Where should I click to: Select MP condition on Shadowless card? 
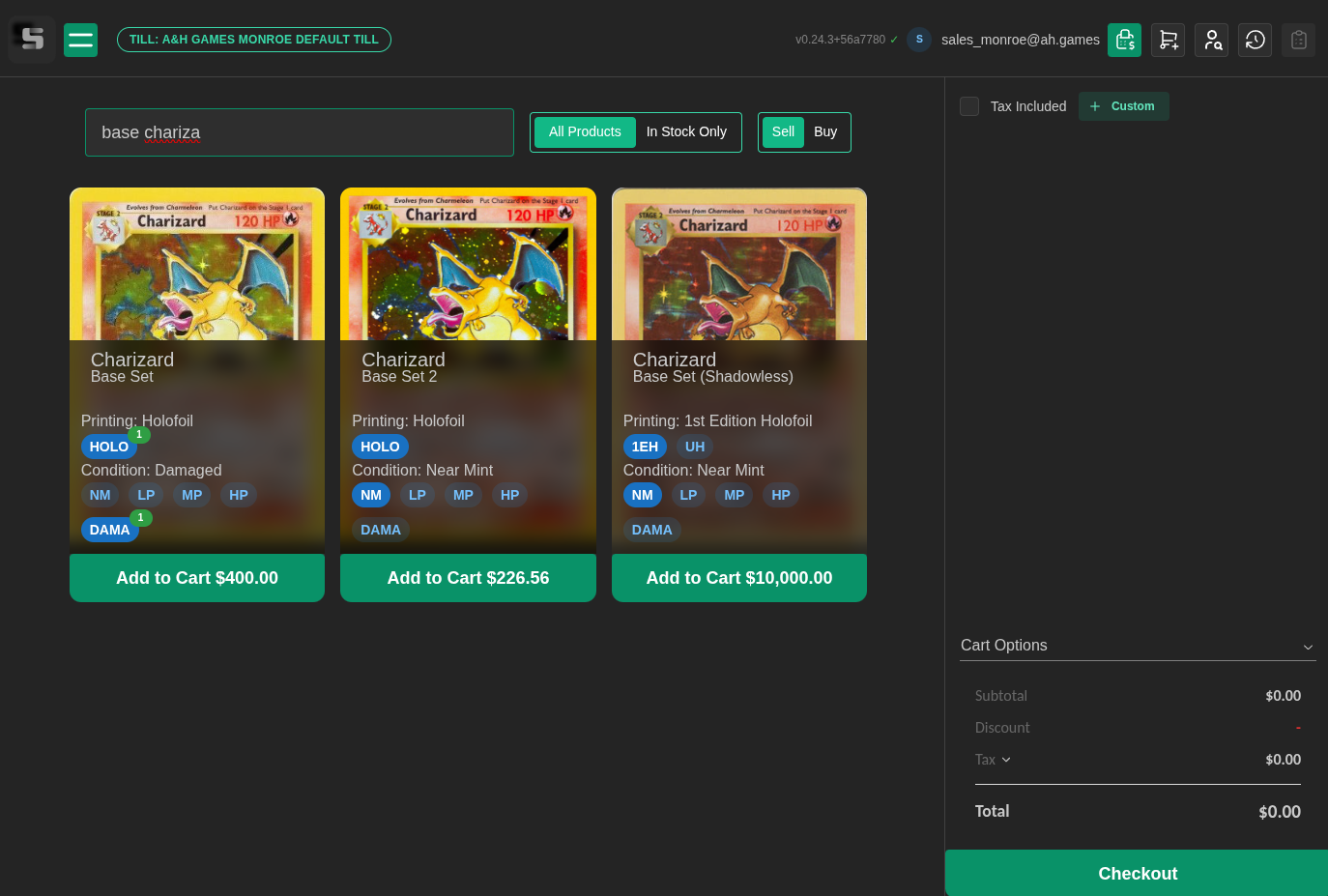coord(735,495)
